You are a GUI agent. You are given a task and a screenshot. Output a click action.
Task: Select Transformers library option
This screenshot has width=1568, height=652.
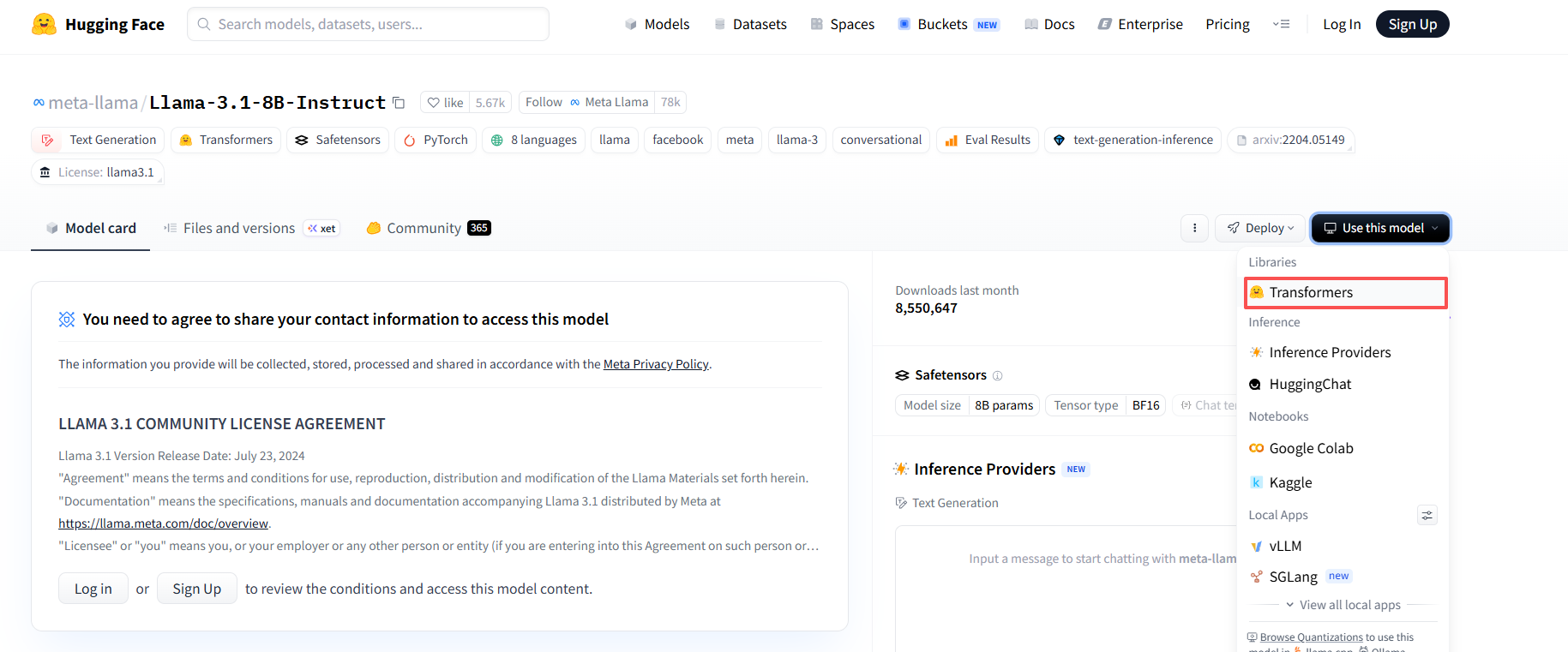[x=1345, y=292]
